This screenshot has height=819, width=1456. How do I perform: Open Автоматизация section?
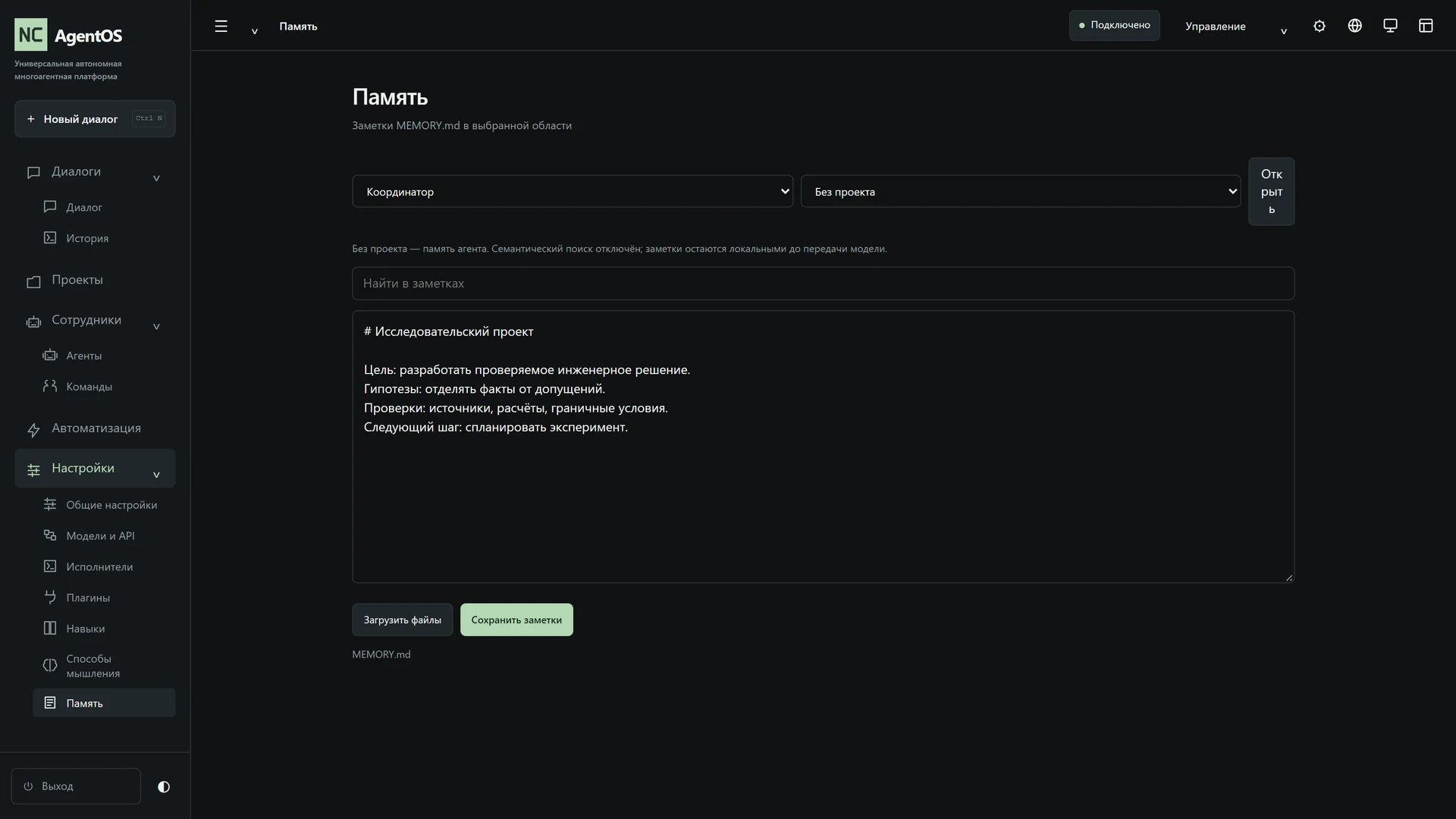pos(96,428)
